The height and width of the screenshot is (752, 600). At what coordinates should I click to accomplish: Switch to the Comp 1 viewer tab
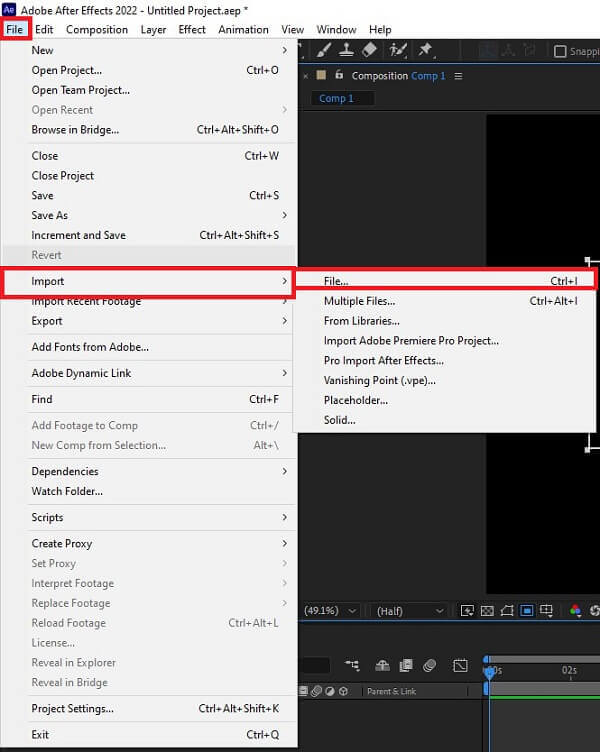tap(342, 98)
